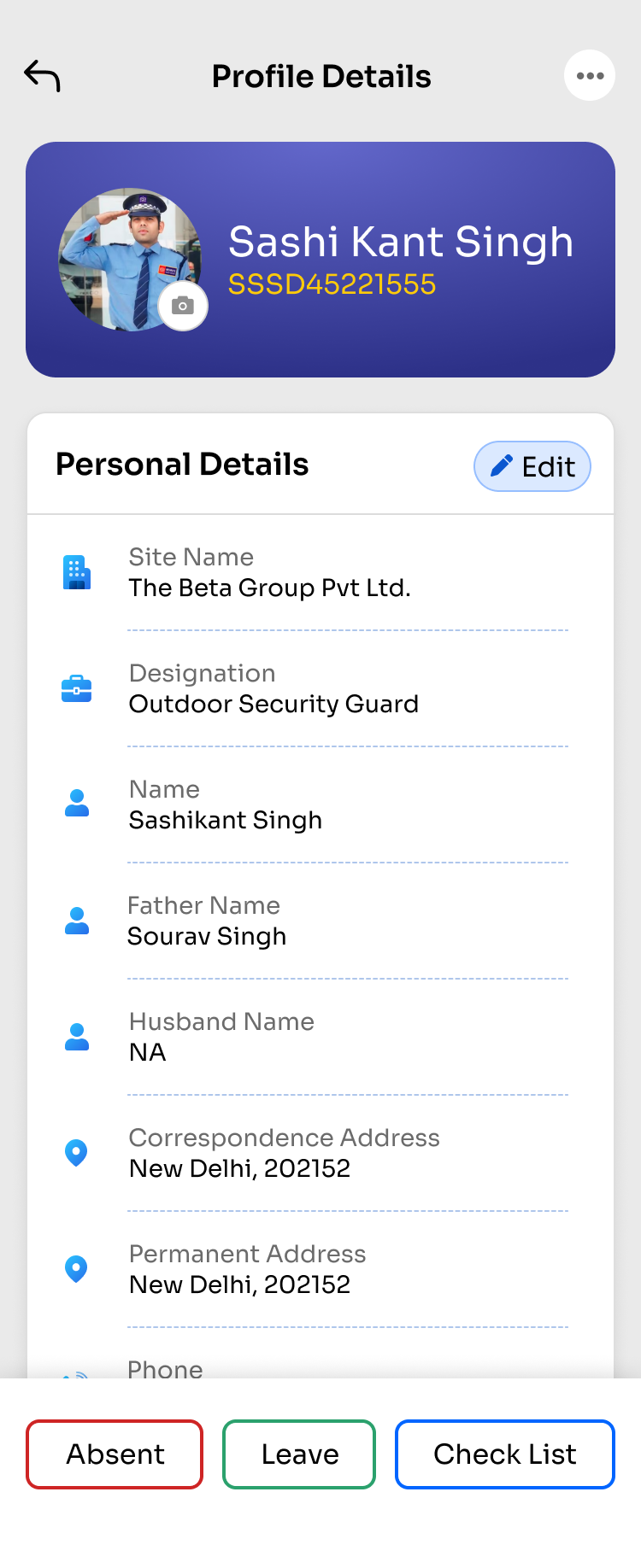Click the Designation briefcase icon

tap(77, 688)
